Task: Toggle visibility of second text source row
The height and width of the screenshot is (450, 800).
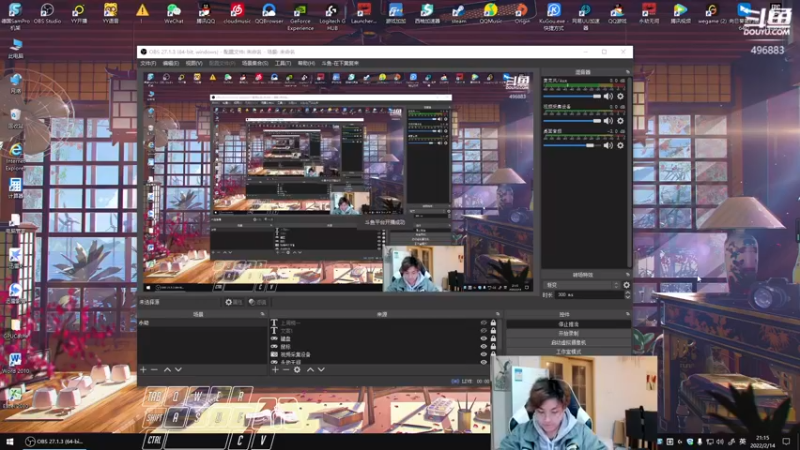Action: (x=483, y=331)
